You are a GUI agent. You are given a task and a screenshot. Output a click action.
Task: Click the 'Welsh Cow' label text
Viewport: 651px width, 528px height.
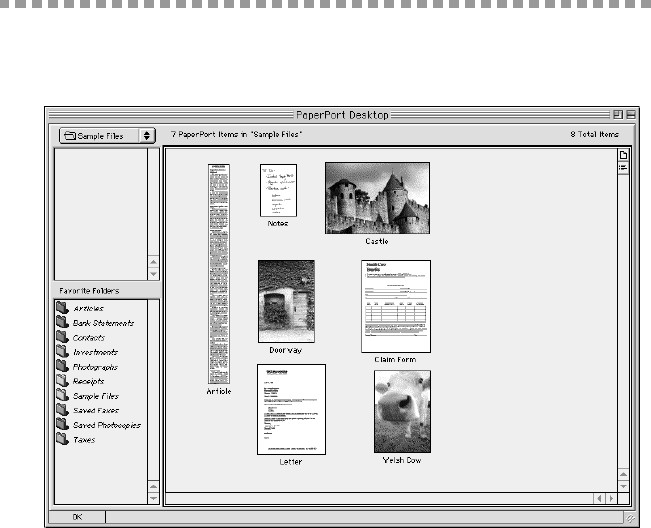pos(402,460)
